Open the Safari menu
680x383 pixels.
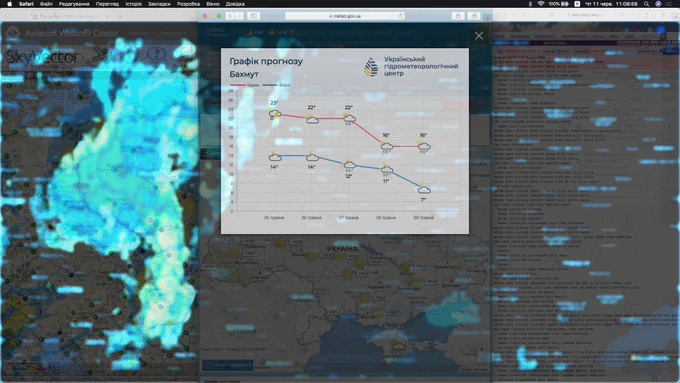26,4
